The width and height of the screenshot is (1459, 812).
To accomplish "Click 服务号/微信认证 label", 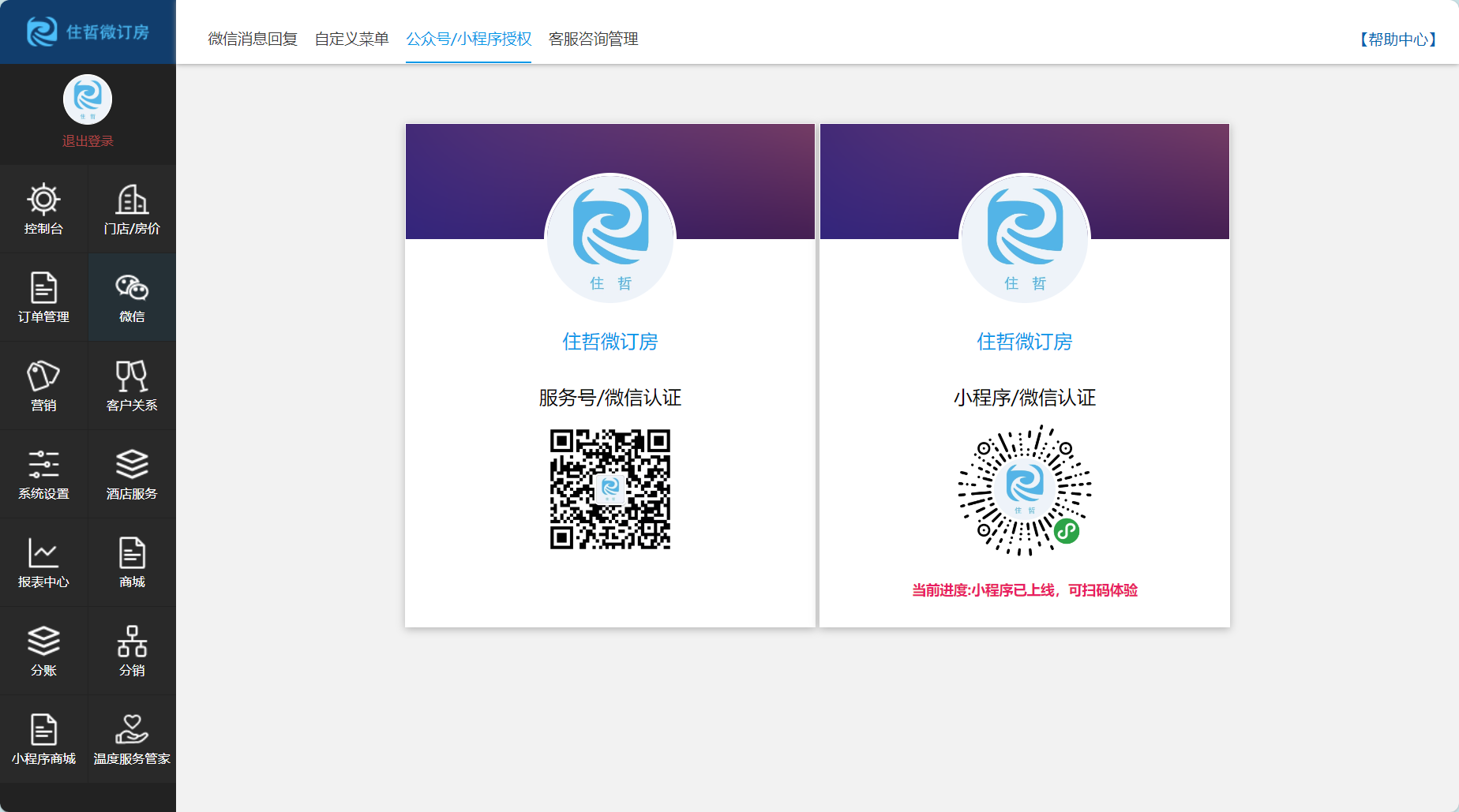I will point(610,398).
